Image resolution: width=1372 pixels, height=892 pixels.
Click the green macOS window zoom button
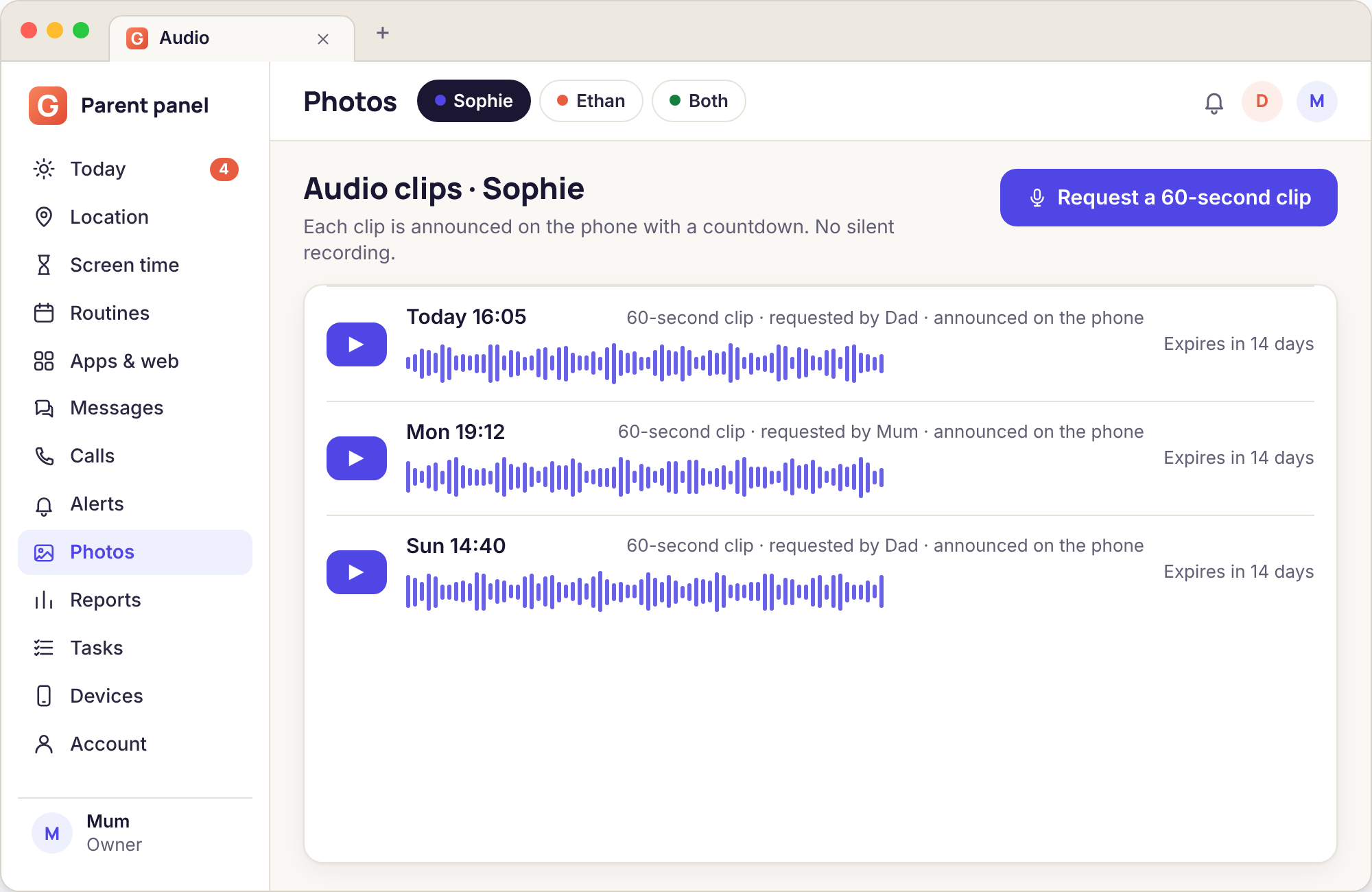(81, 30)
